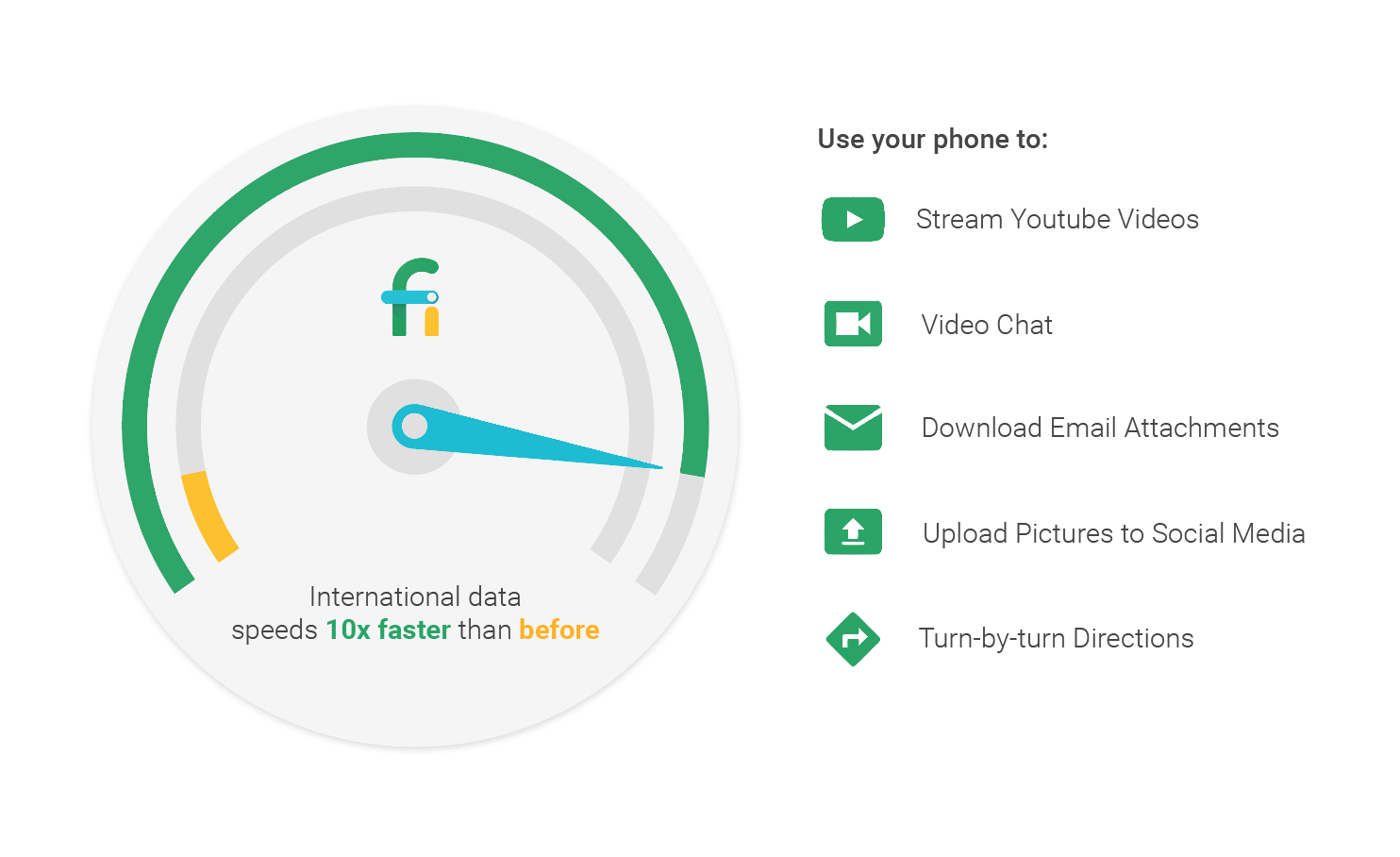
Task: Click the blue speedometer needle
Action: click(x=528, y=437)
